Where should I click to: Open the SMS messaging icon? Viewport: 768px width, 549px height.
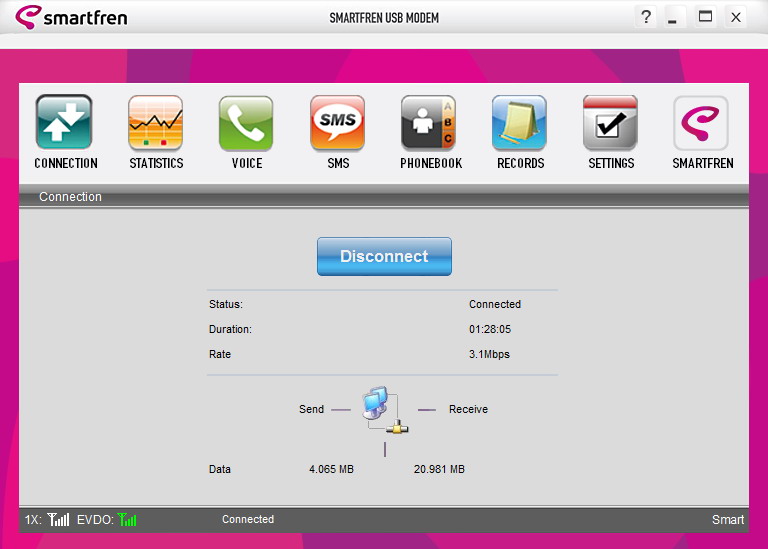(337, 123)
